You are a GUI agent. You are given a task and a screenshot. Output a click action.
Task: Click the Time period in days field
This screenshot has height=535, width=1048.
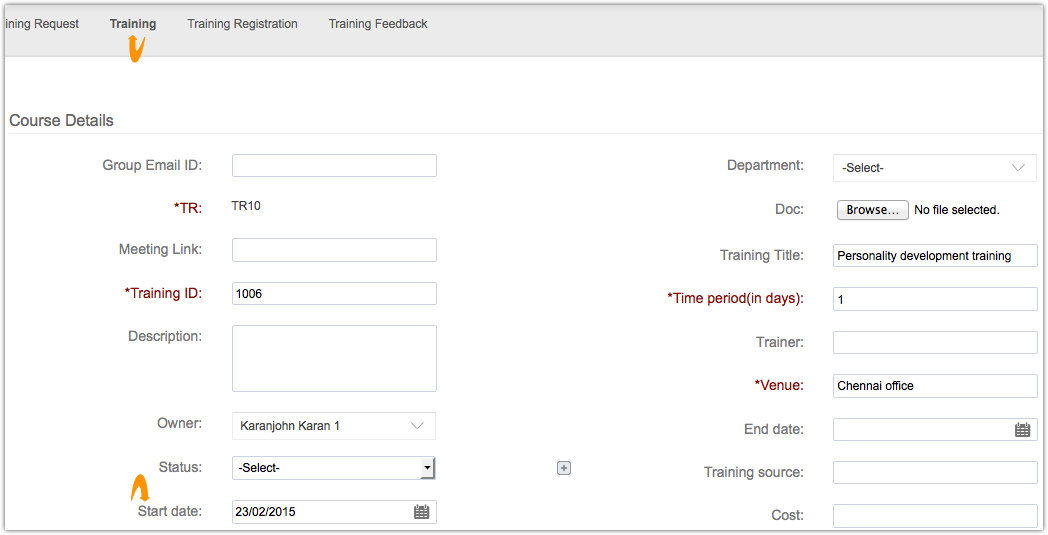934,299
